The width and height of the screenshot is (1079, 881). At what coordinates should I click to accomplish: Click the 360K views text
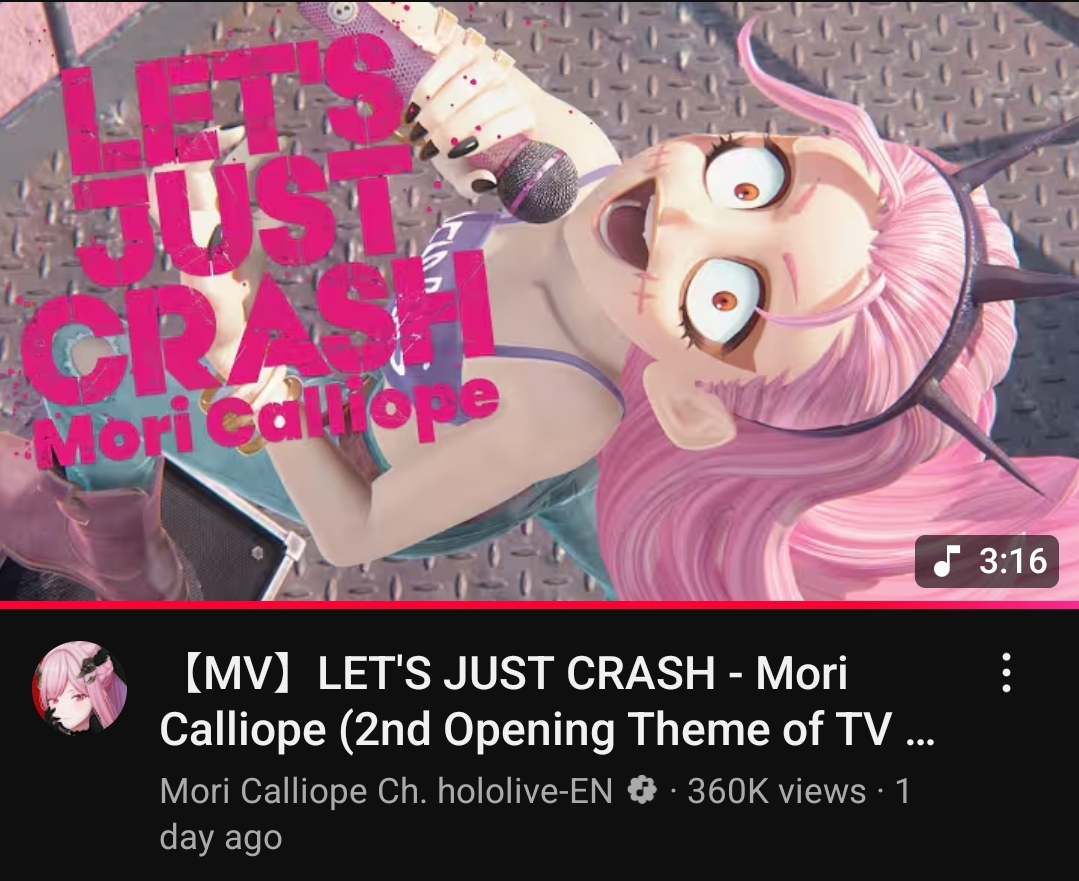[776, 791]
